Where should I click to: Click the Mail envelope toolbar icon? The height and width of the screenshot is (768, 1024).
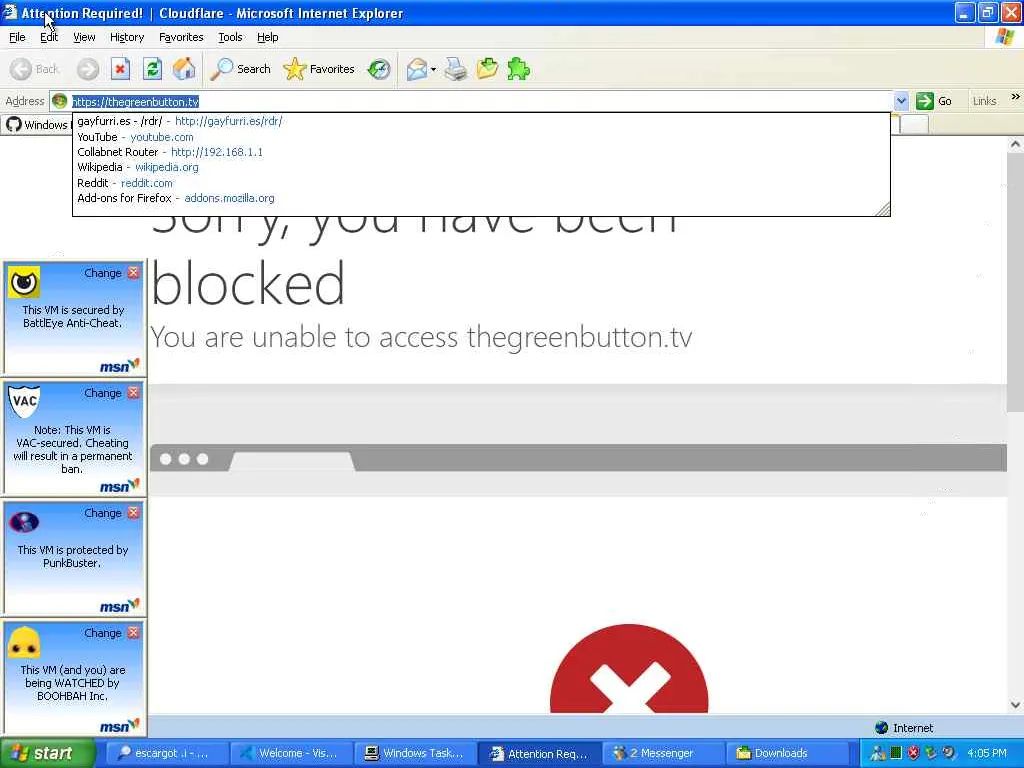coord(417,69)
